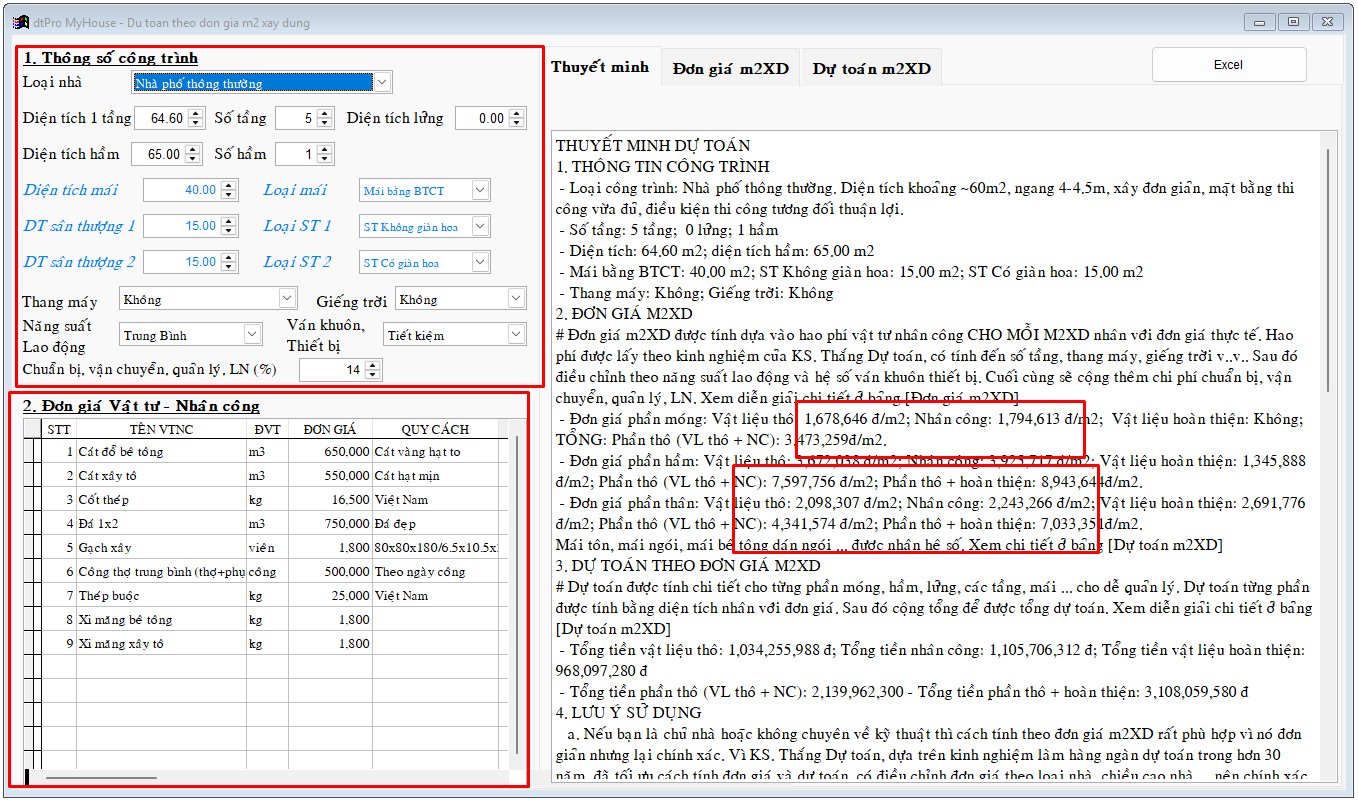Screen dimensions: 1358x802
Task: Increase Số hầm spinner value
Action: pyautogui.click(x=325, y=149)
